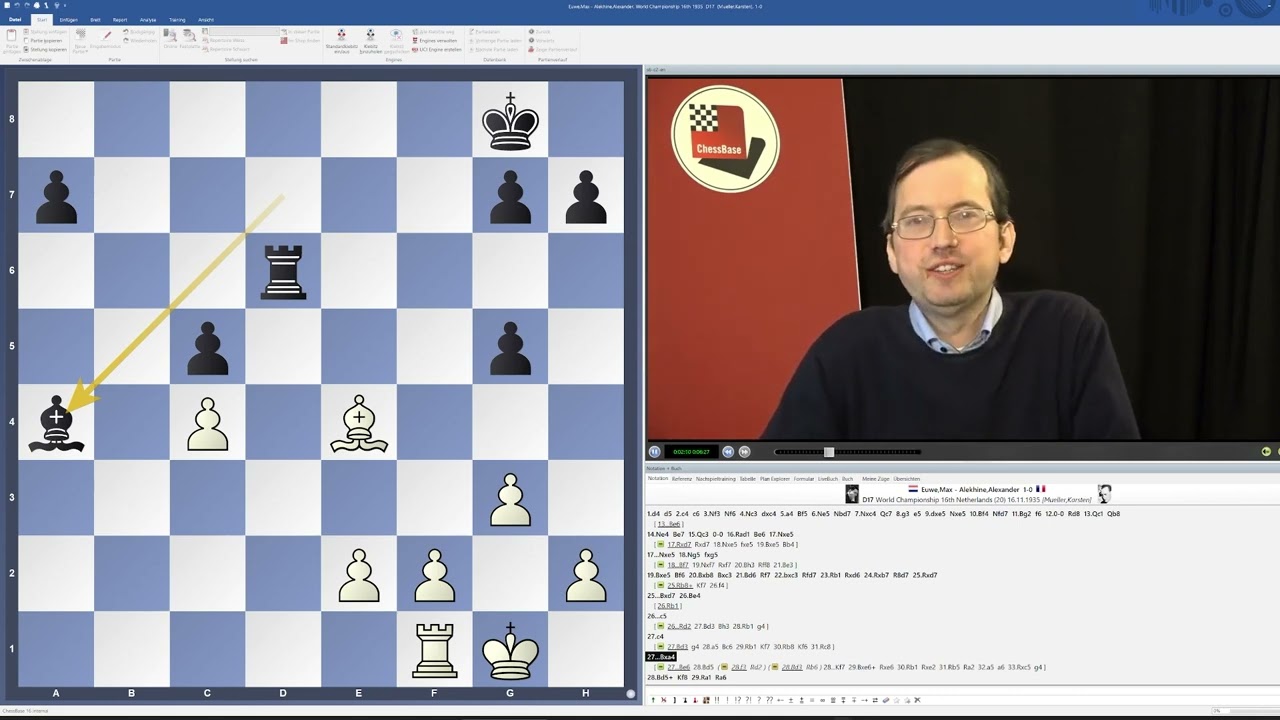The image size is (1280, 720).
Task: Pause the video playback
Action: coord(655,452)
